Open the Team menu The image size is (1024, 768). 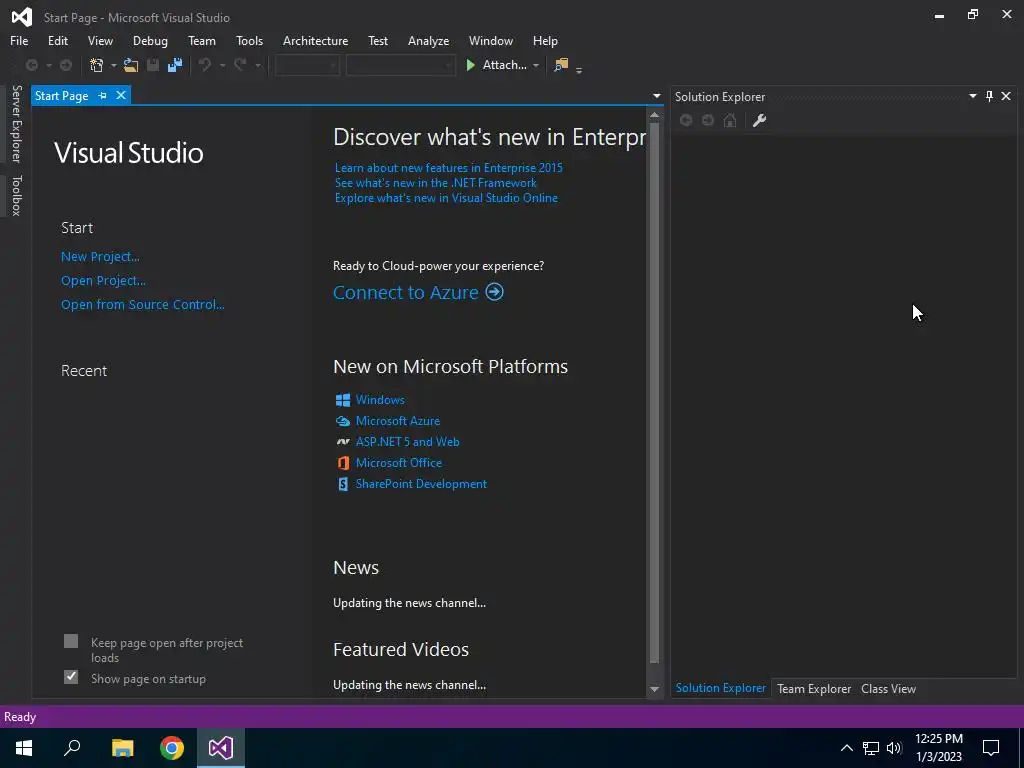[x=202, y=40]
